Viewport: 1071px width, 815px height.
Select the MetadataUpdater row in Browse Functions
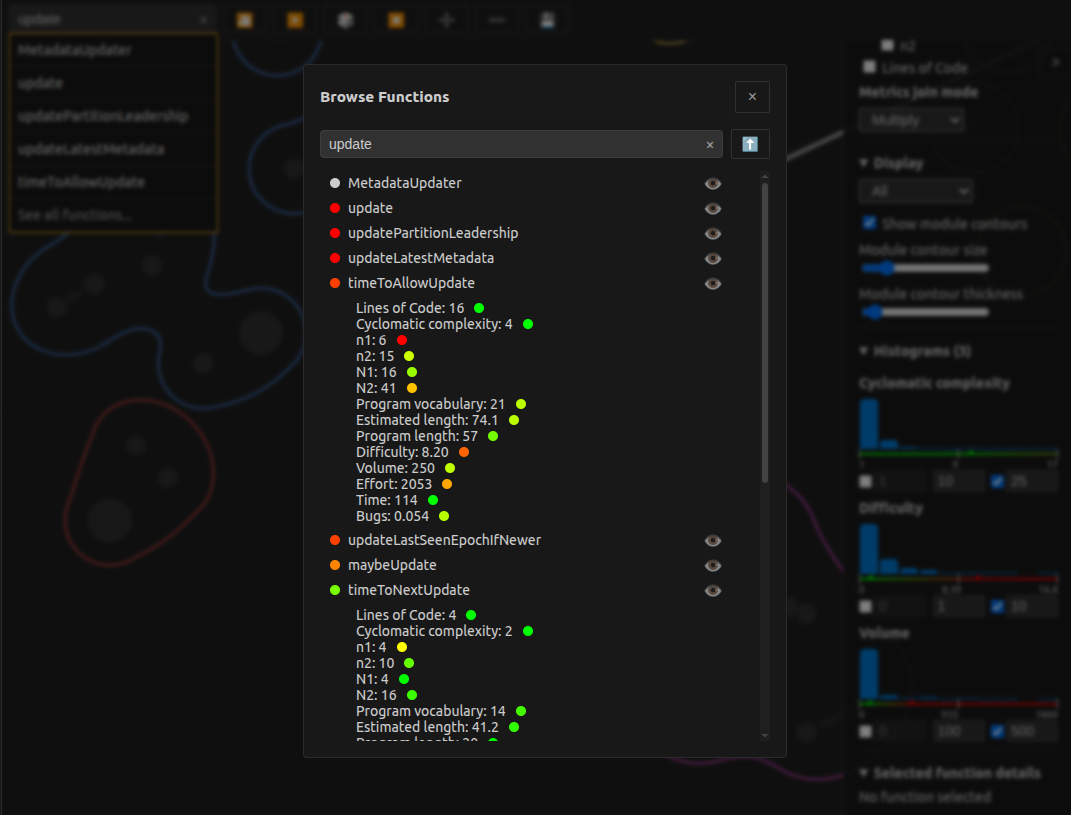click(404, 183)
